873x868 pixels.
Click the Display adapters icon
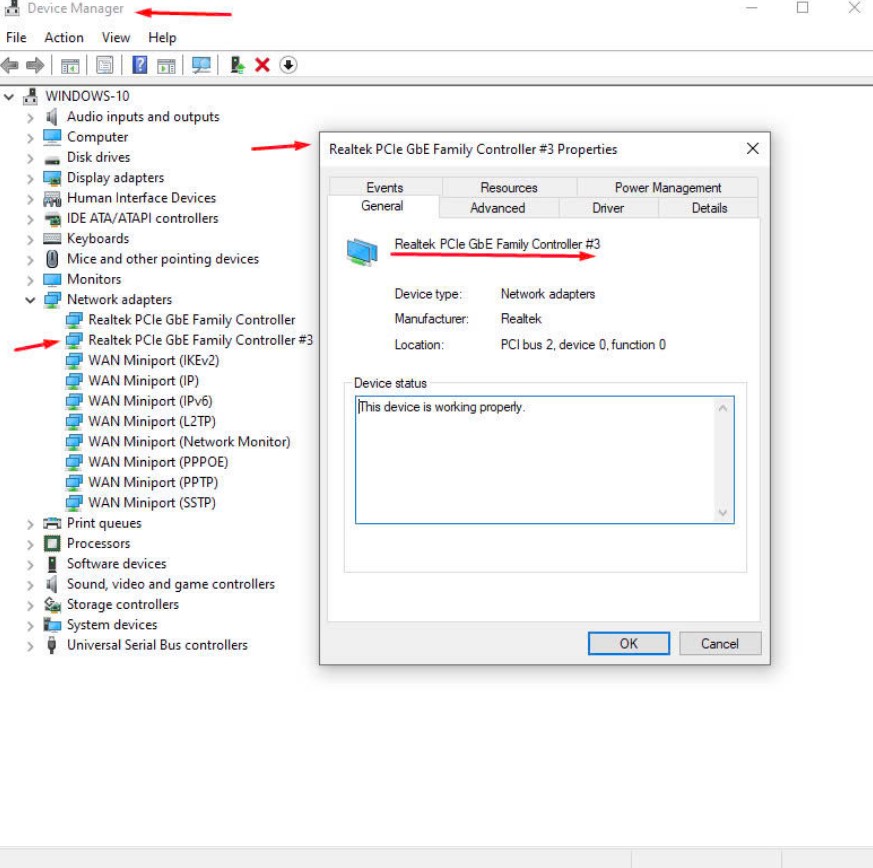point(52,178)
